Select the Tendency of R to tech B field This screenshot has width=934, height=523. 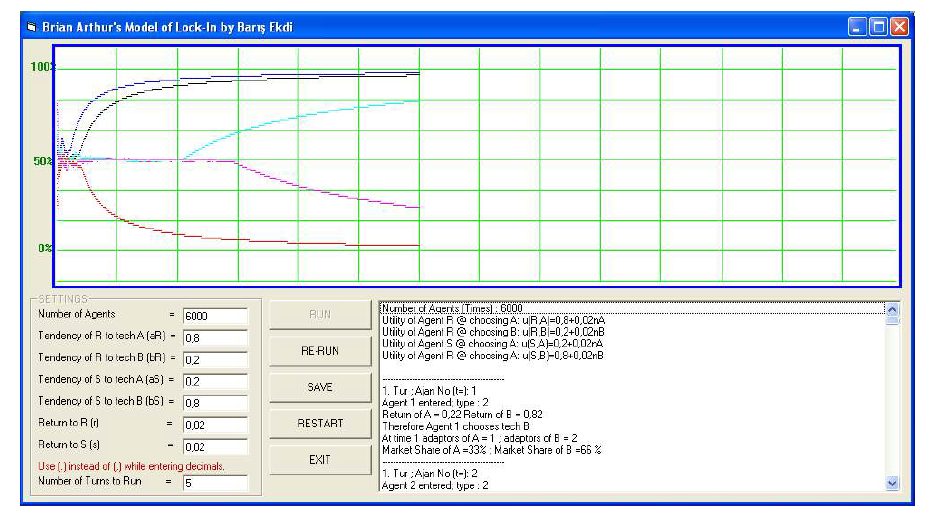[x=215, y=360]
